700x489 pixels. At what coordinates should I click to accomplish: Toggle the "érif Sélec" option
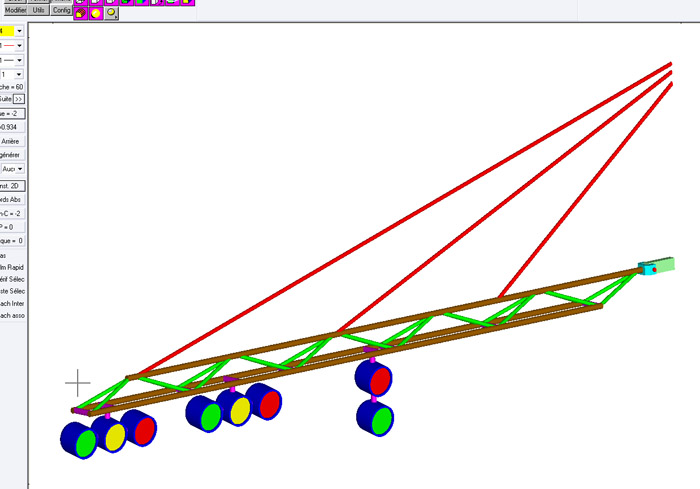tap(12, 278)
